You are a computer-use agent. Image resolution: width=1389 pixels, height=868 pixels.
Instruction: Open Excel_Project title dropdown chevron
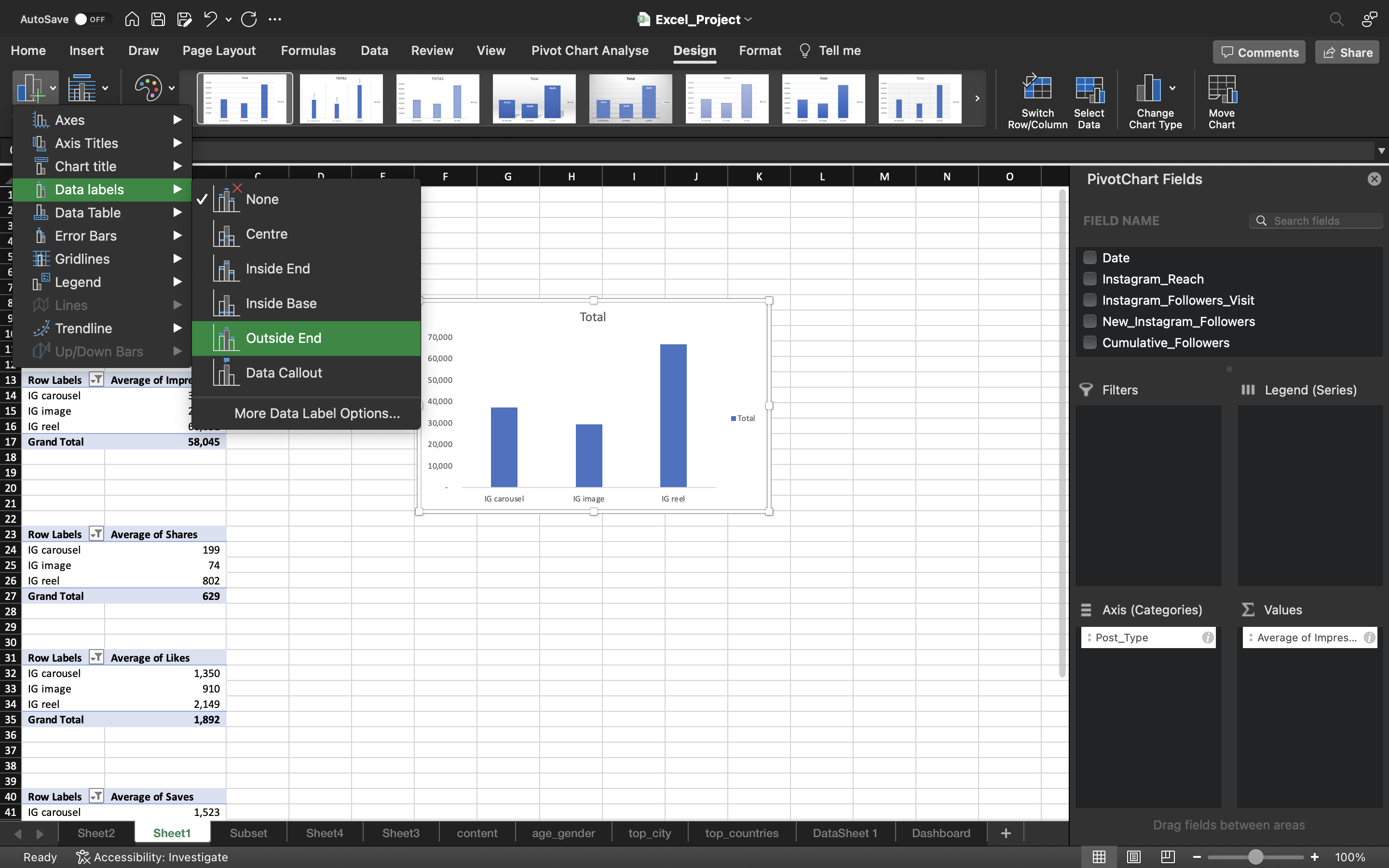click(748, 19)
